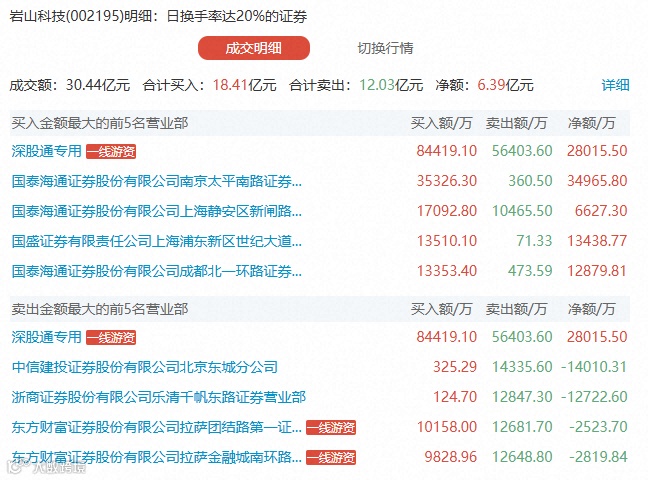
Task: Click the buy amount 325.29
Action: click(x=455, y=367)
